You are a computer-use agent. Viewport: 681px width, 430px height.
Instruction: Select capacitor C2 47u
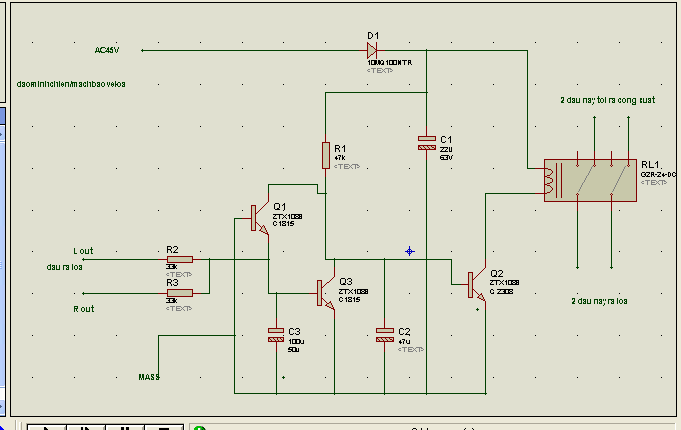pos(385,335)
